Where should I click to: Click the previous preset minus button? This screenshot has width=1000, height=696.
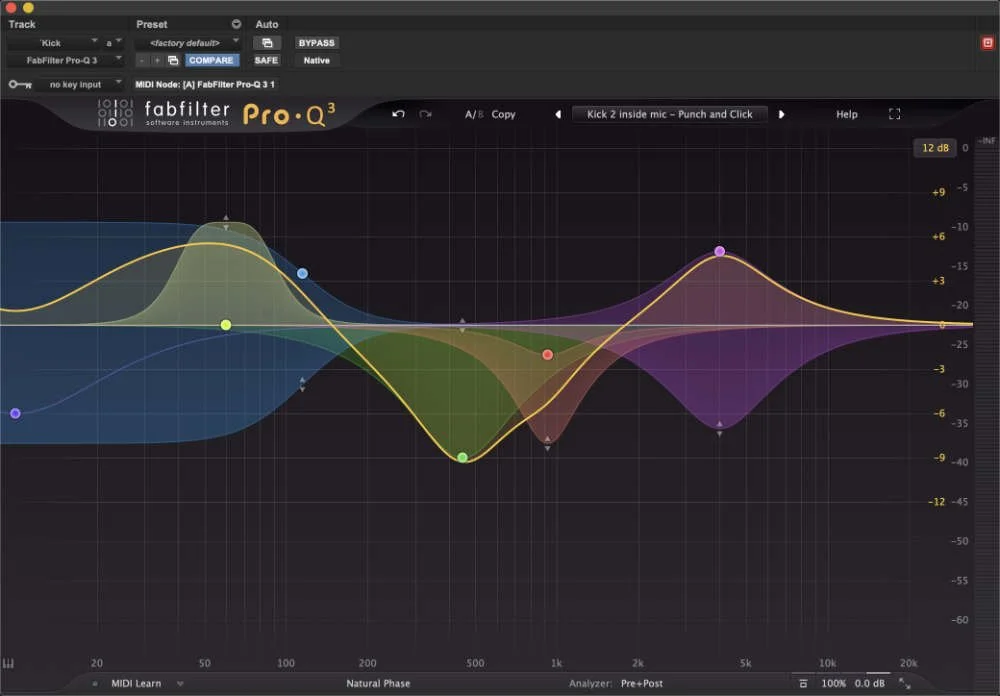[142, 60]
